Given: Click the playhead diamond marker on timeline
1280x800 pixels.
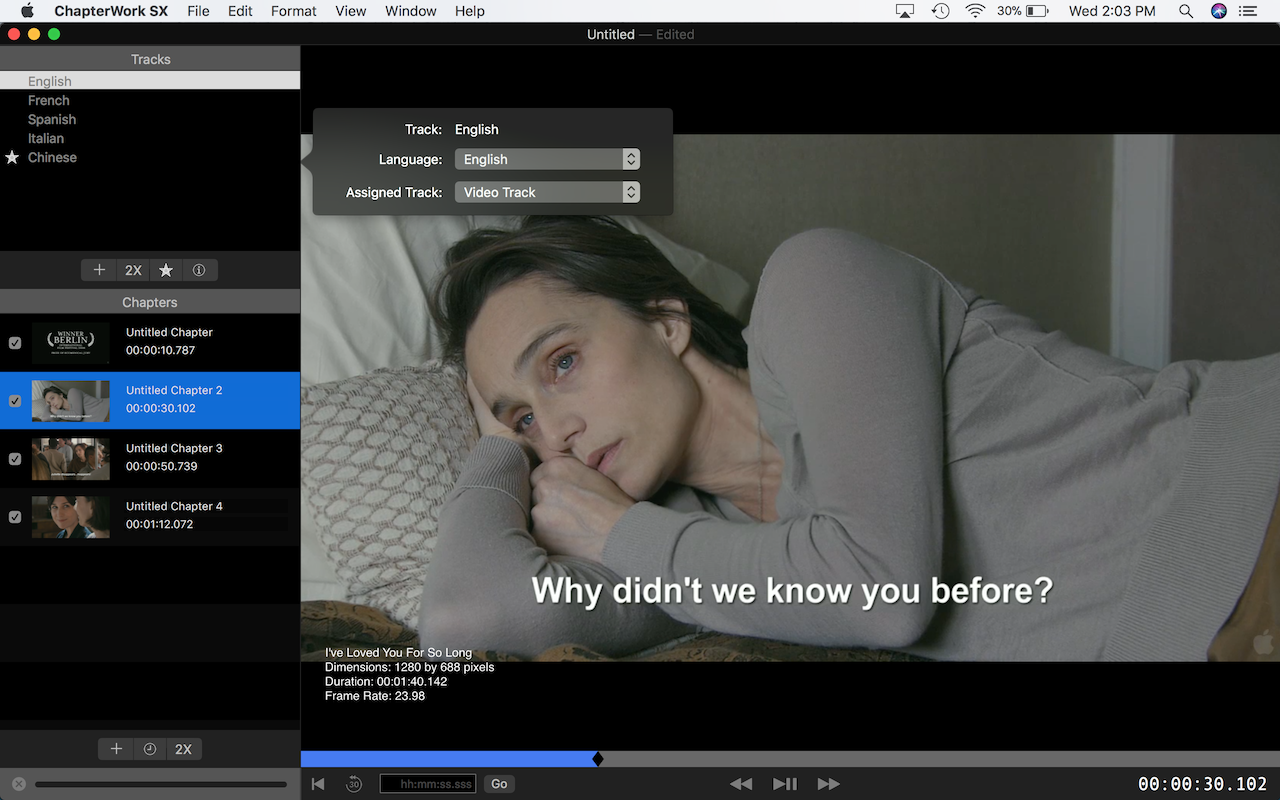Looking at the screenshot, I should click(598, 759).
